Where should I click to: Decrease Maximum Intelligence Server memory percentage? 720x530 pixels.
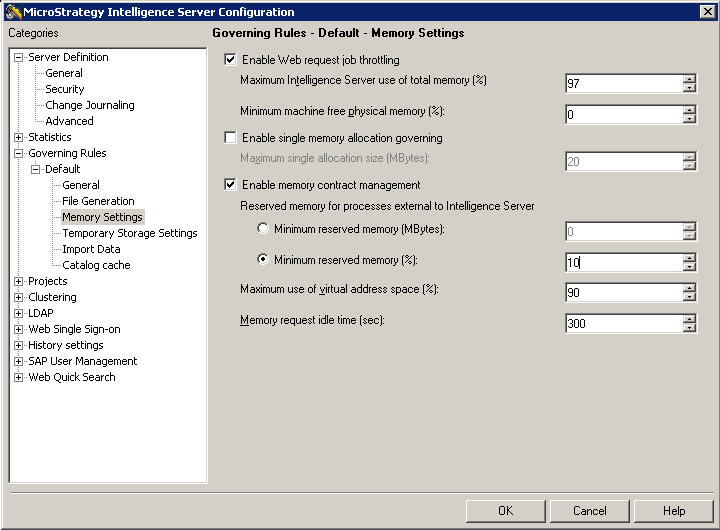tap(689, 88)
